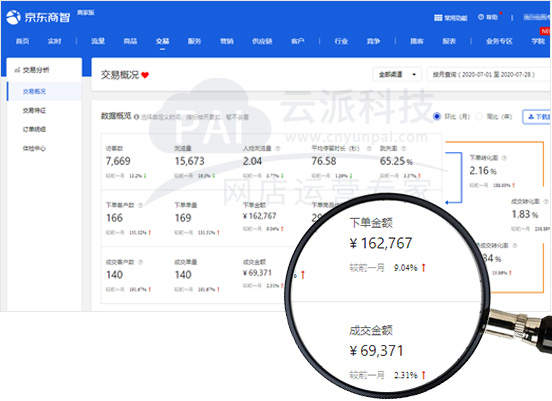Open 订单明细 in the sidebar

[34, 129]
